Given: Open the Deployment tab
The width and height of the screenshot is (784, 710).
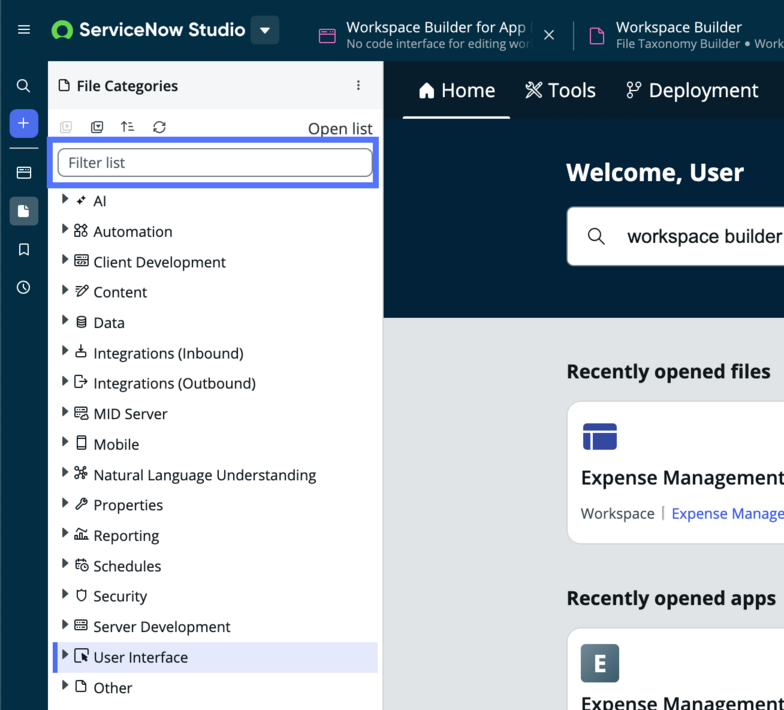Looking at the screenshot, I should (x=692, y=90).
